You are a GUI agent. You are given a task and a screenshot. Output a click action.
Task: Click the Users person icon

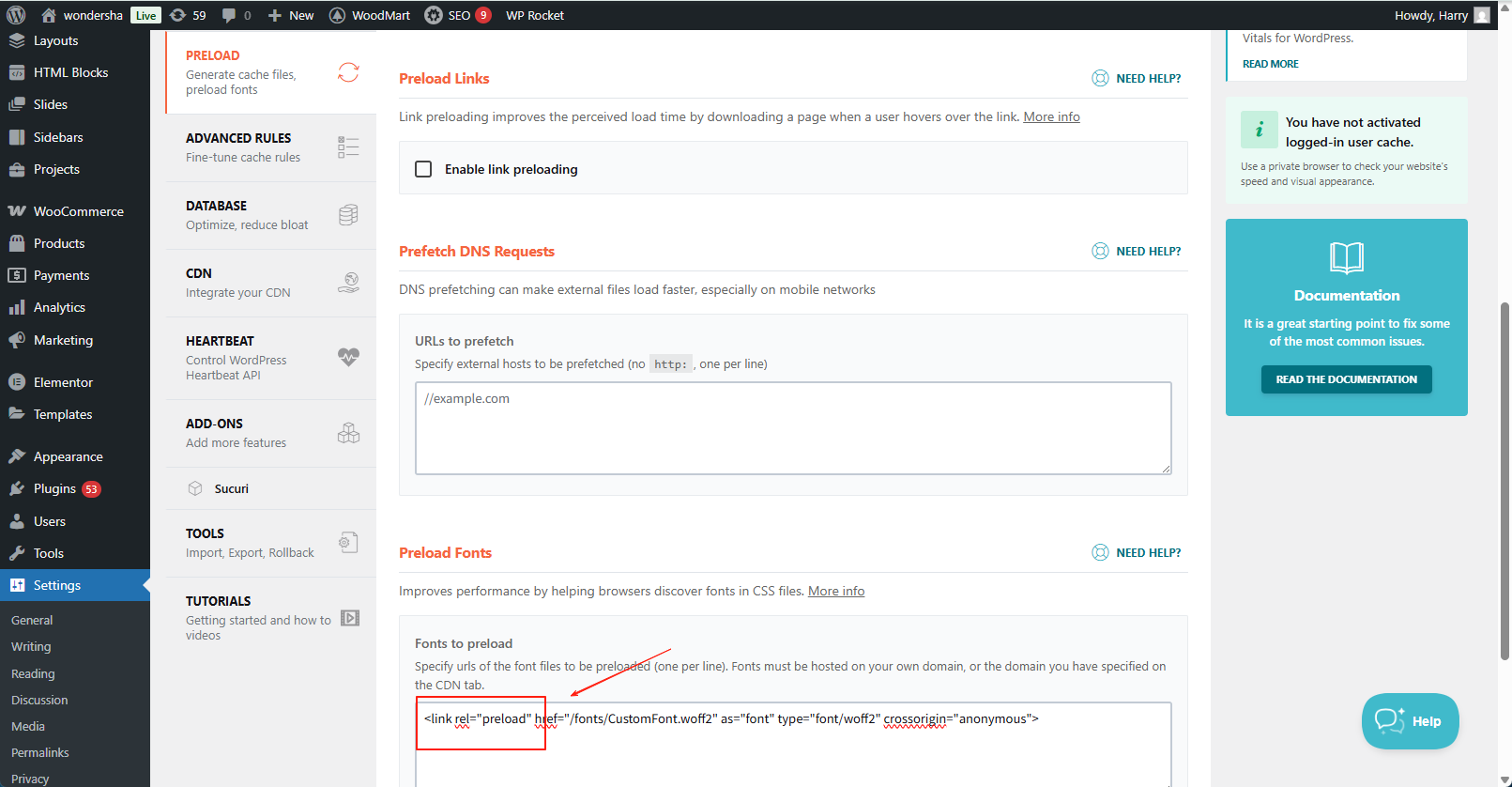click(x=17, y=521)
